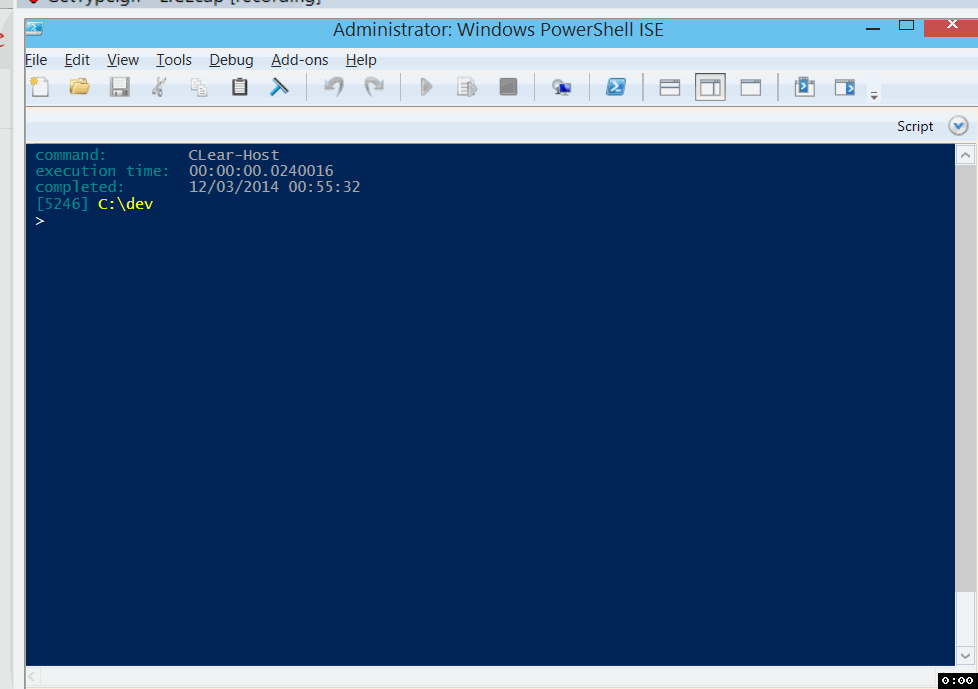The width and height of the screenshot is (978, 689).
Task: Maximize the PowerShell ISE window
Action: (906, 26)
